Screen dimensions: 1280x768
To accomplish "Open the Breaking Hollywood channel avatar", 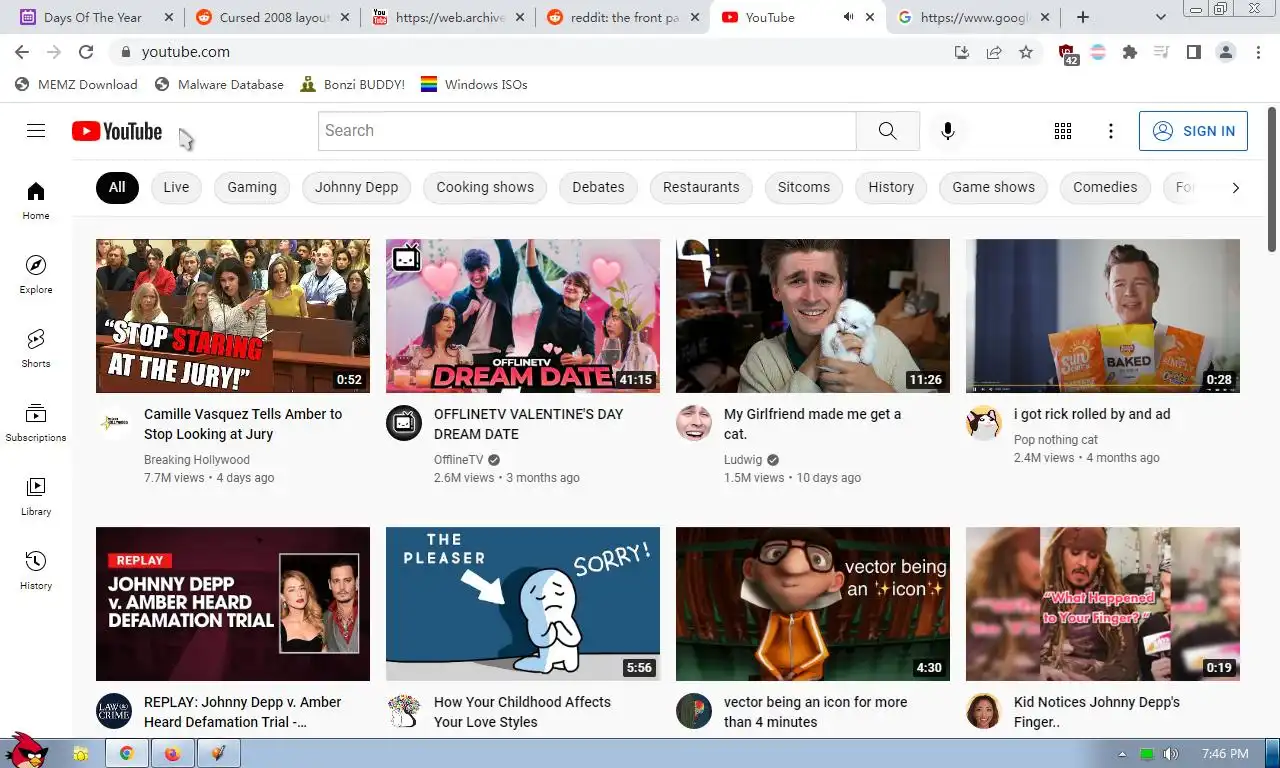I will (114, 423).
